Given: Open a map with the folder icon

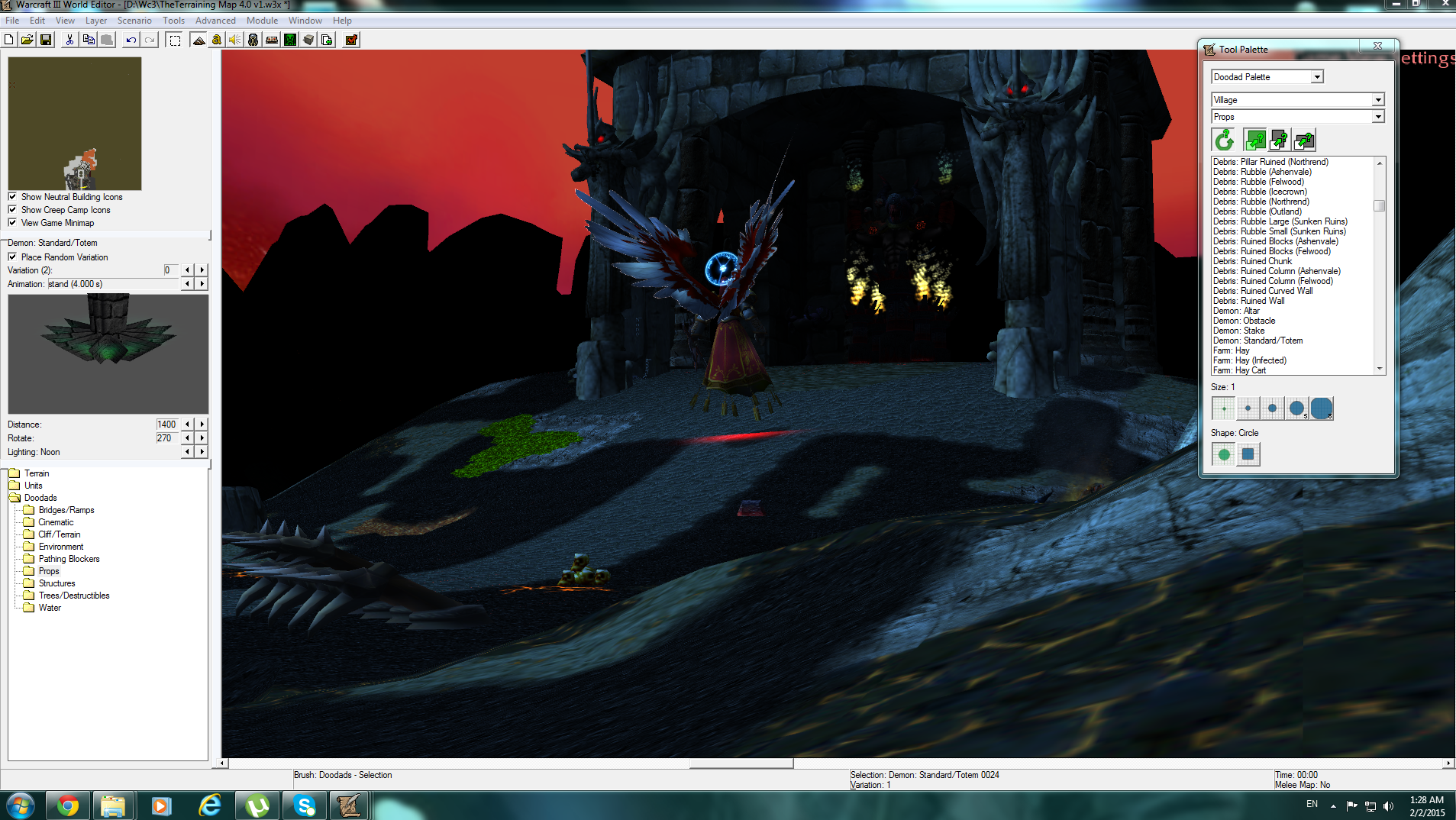Looking at the screenshot, I should 27,40.
